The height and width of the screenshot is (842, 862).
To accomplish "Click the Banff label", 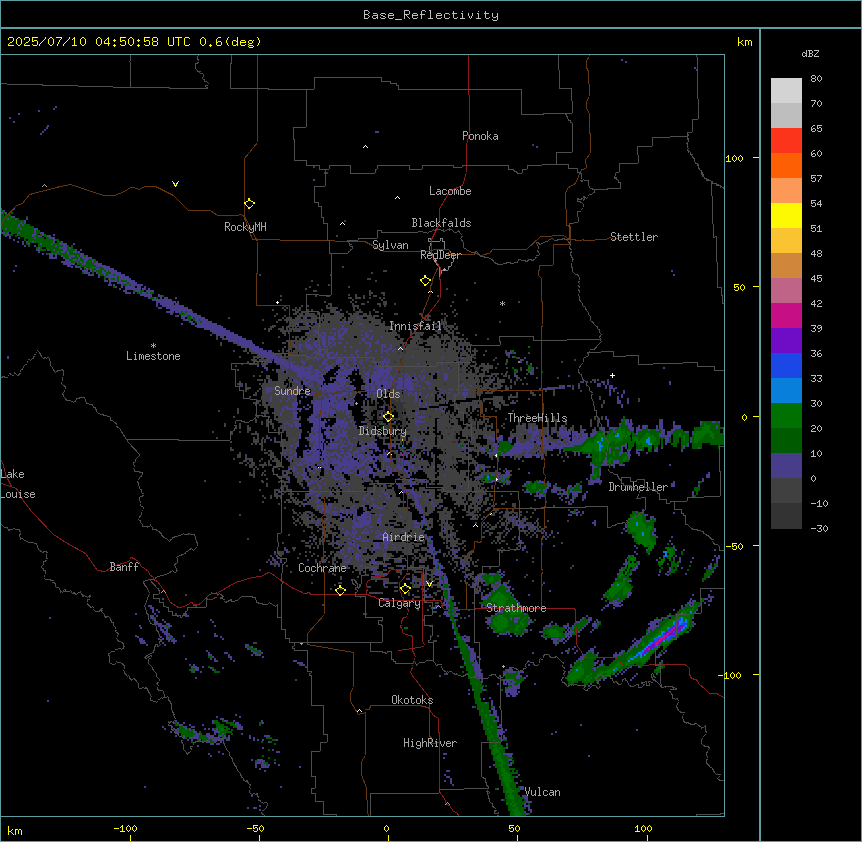I will coord(124,567).
